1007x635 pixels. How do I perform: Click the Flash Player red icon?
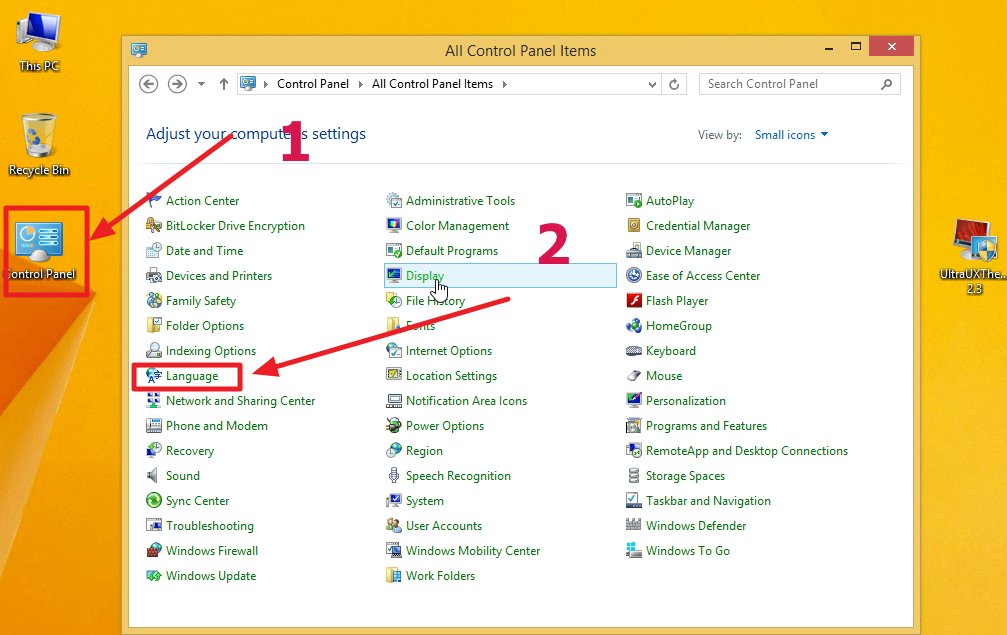[x=634, y=300]
